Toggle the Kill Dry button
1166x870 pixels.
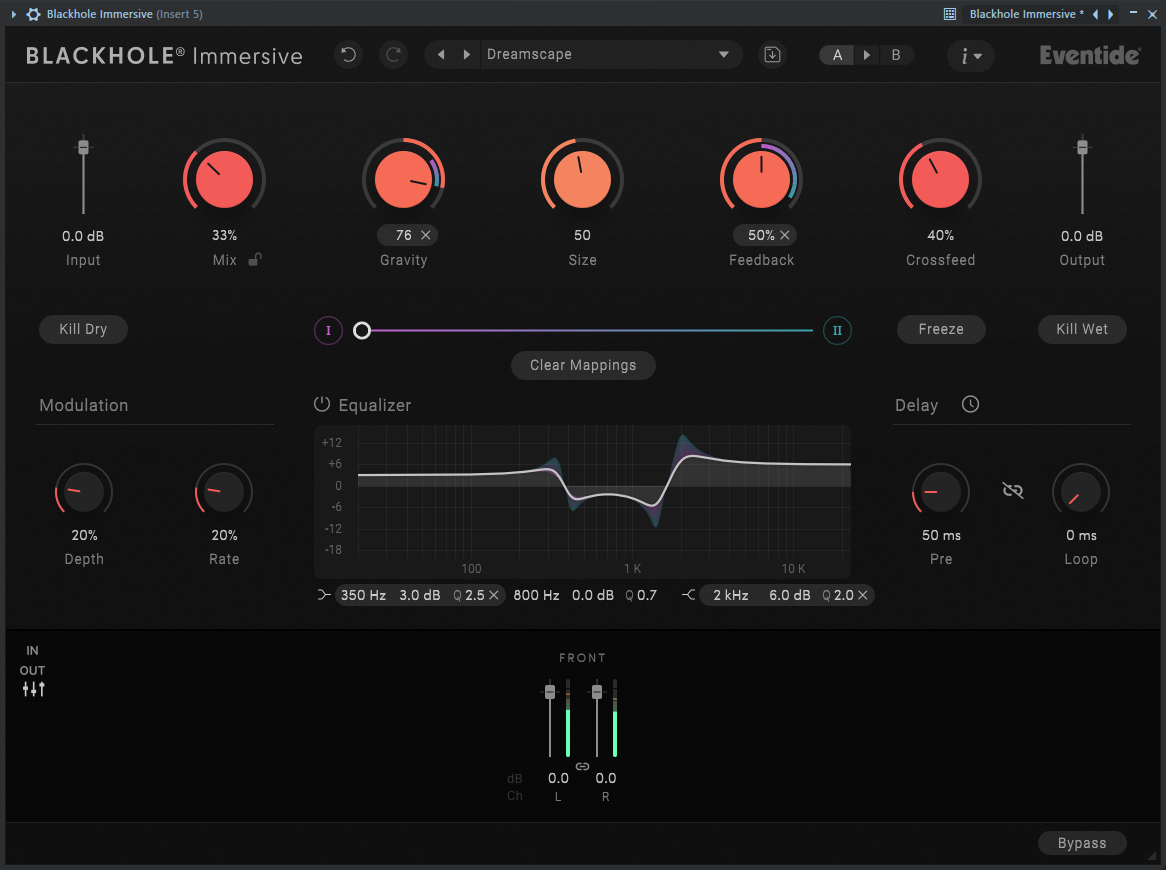[83, 329]
